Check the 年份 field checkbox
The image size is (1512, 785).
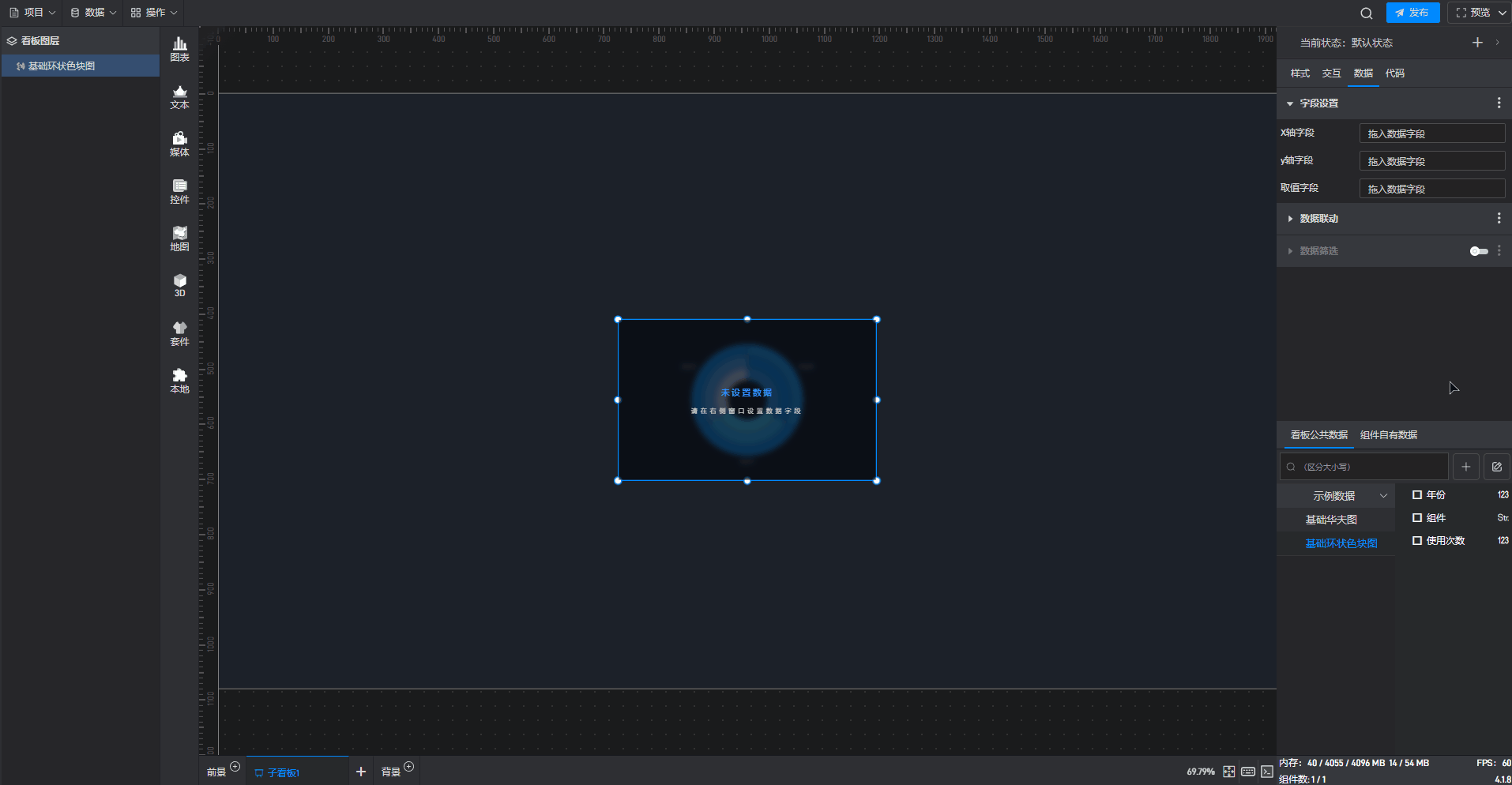pos(1417,495)
